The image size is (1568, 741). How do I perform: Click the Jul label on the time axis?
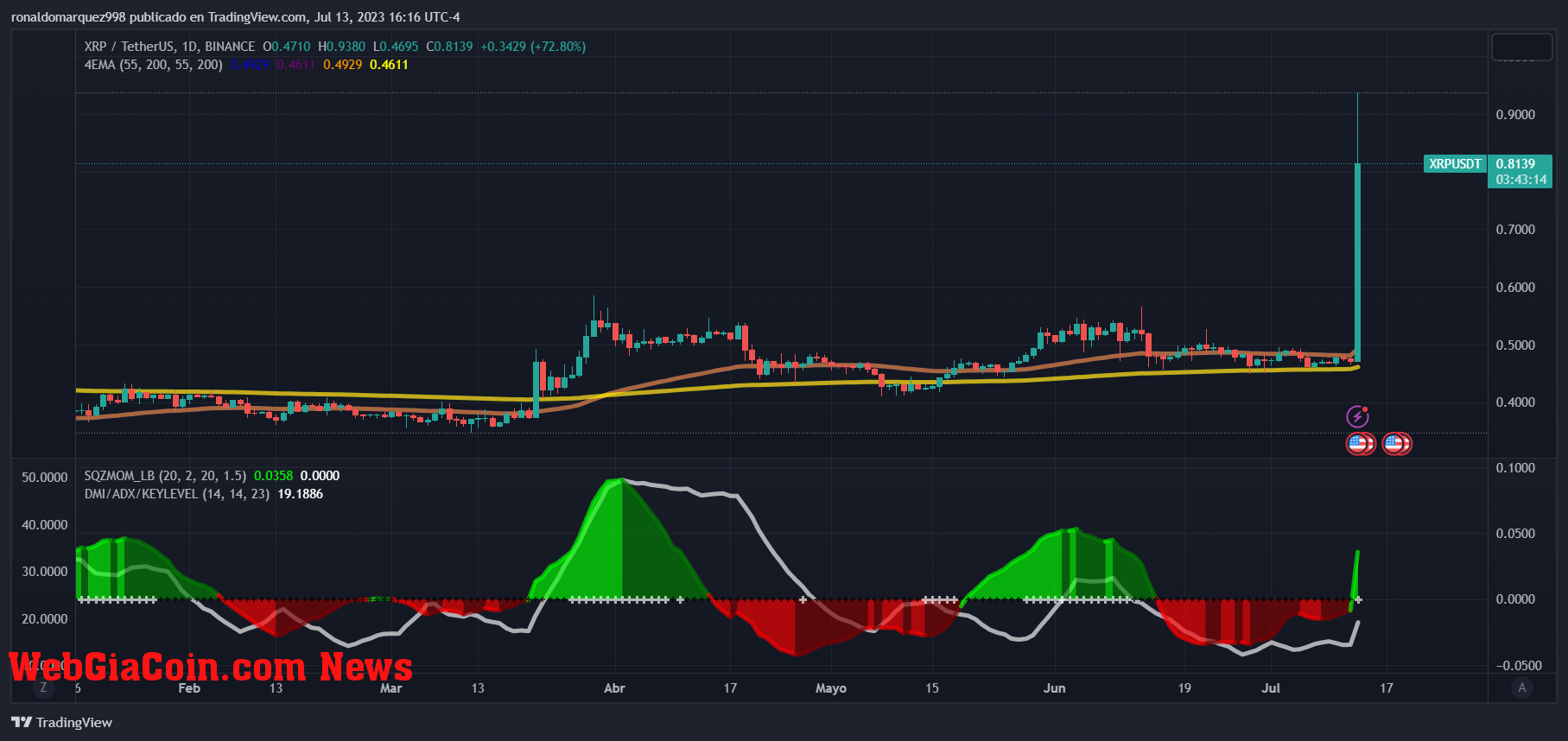pyautogui.click(x=1271, y=688)
